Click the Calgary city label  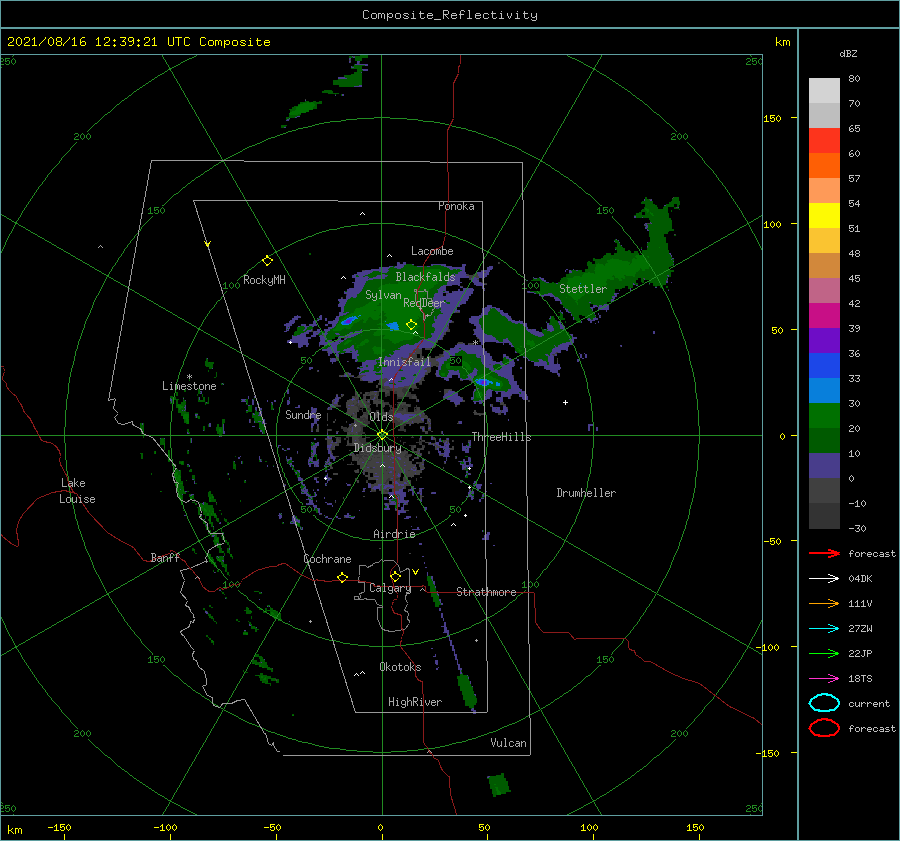click(390, 588)
